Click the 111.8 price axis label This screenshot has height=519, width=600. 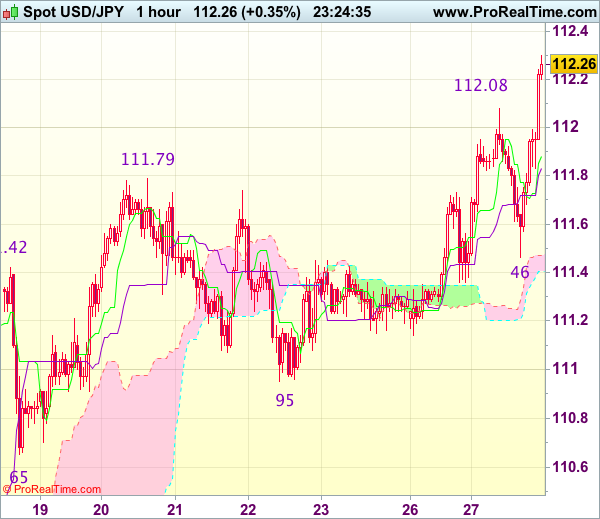coord(571,175)
